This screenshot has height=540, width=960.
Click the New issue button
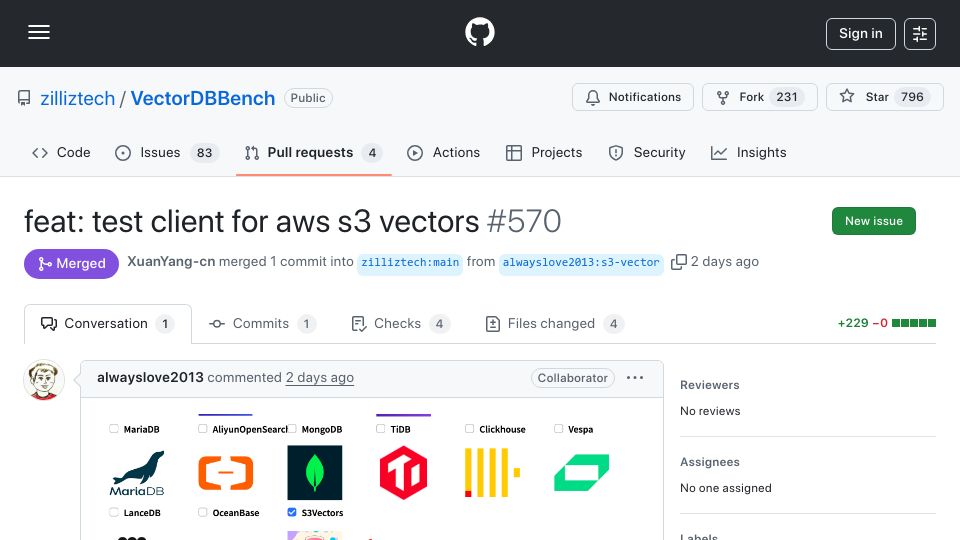pos(874,221)
